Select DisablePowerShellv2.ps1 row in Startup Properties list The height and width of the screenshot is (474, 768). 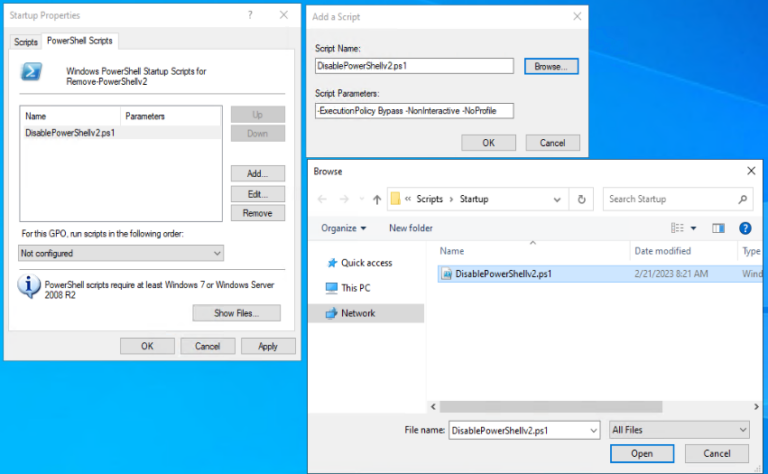[x=121, y=133]
